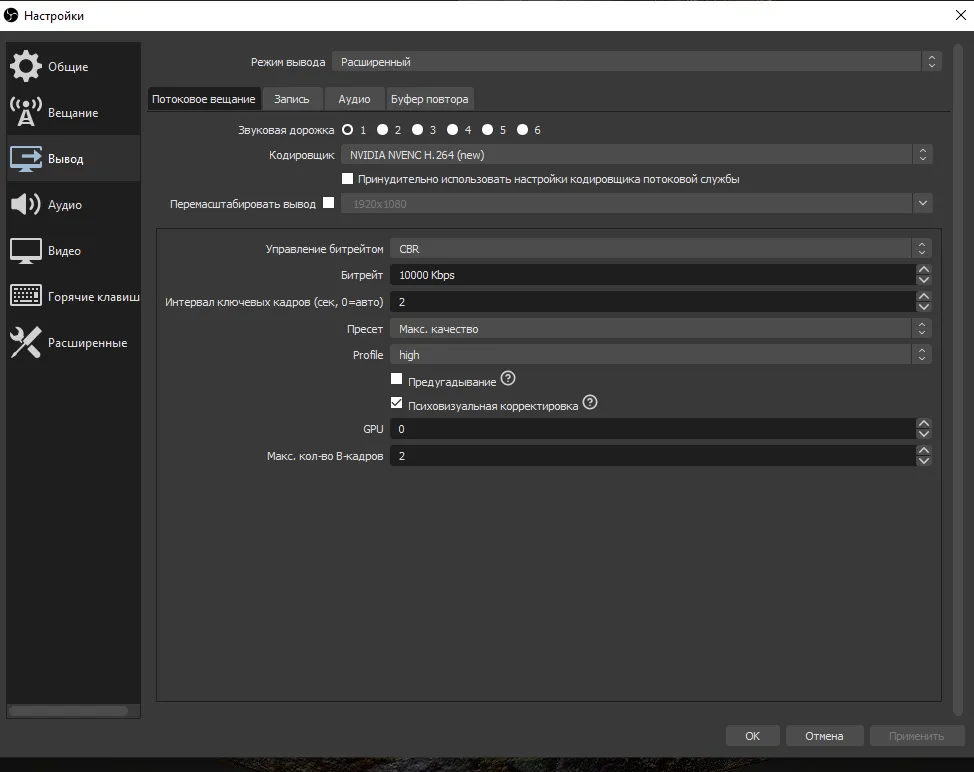Open the Аудио speaker icon
The height and width of the screenshot is (772, 974).
[x=25, y=204]
